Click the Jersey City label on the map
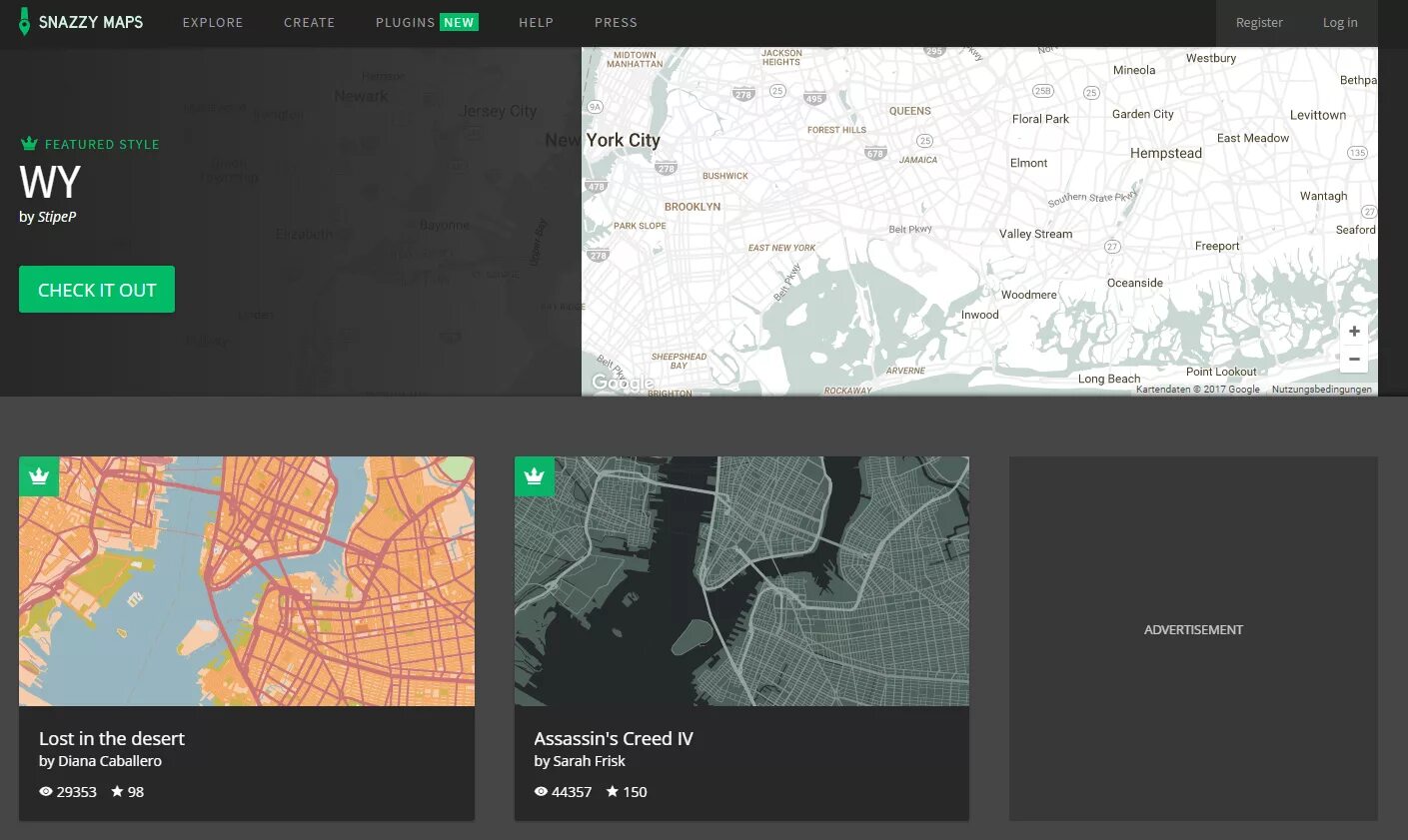 tap(498, 111)
